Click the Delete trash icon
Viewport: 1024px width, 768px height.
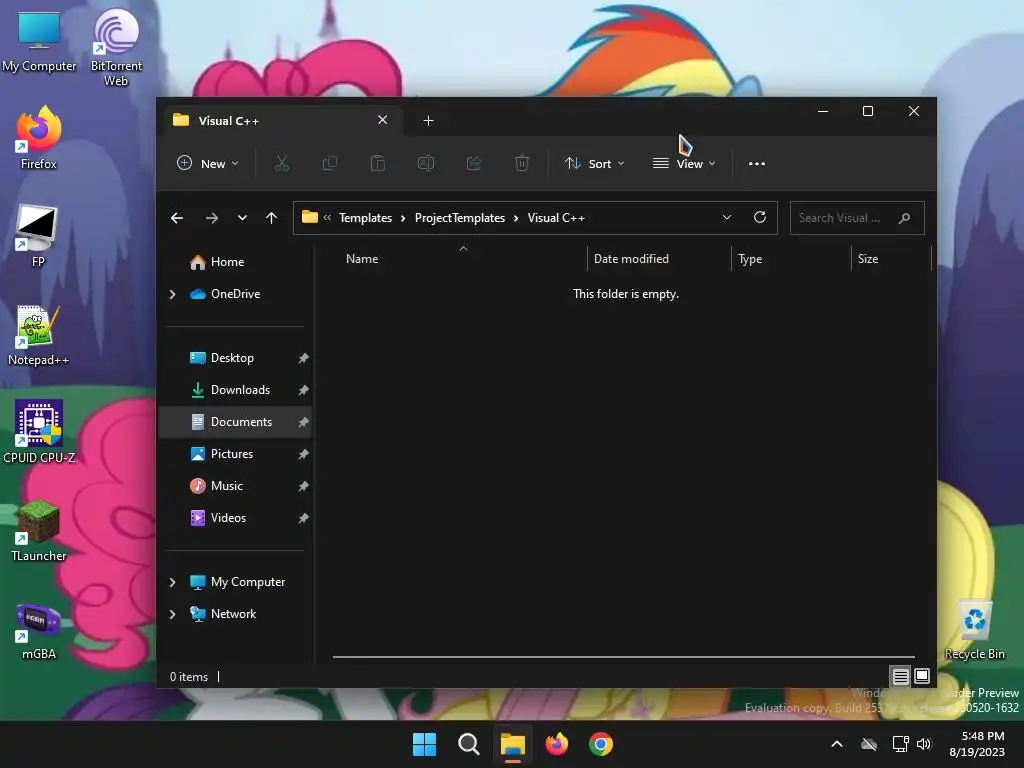(522, 163)
